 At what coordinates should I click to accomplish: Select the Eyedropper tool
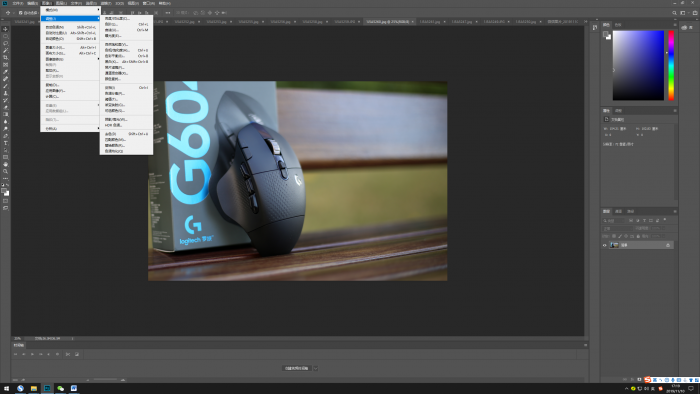tap(5, 72)
